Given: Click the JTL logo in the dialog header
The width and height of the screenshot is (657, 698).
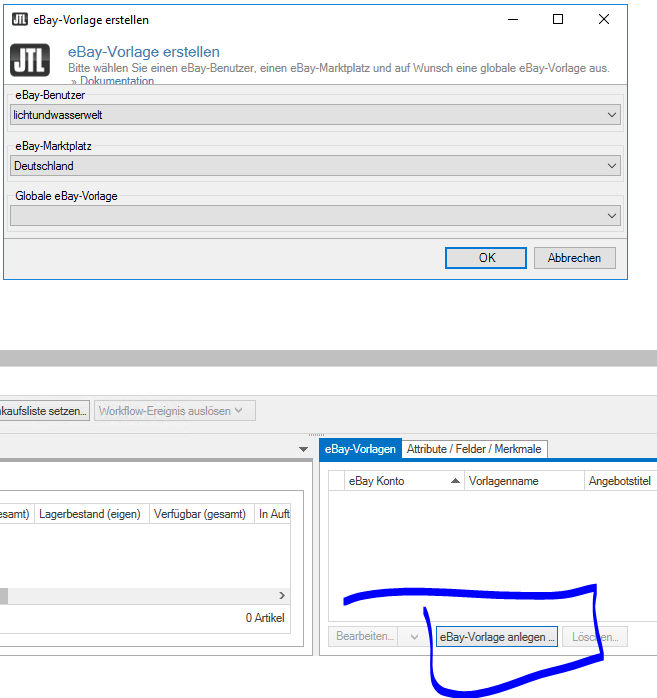Looking at the screenshot, I should 30,60.
